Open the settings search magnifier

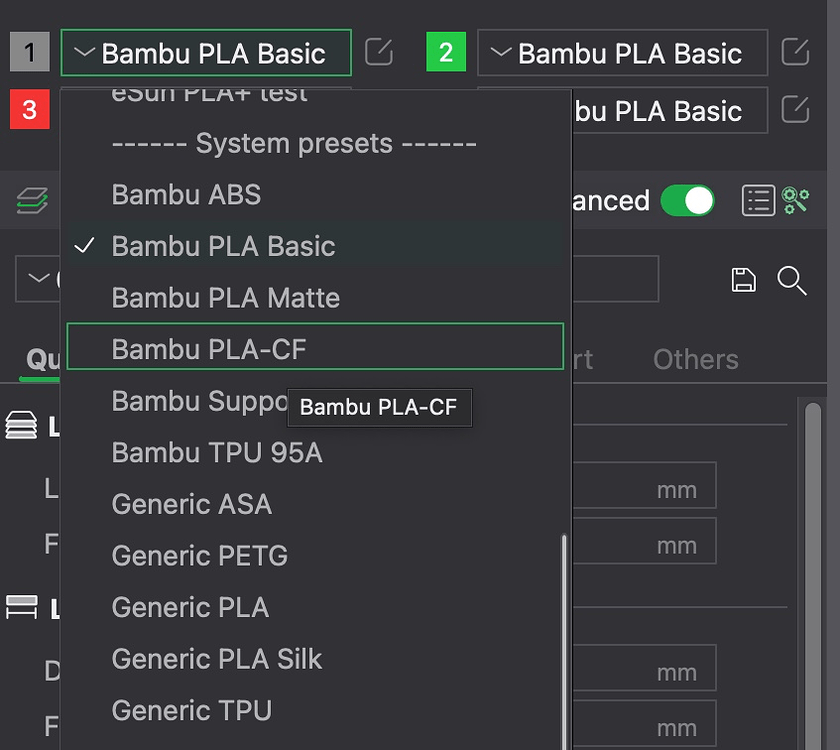791,280
